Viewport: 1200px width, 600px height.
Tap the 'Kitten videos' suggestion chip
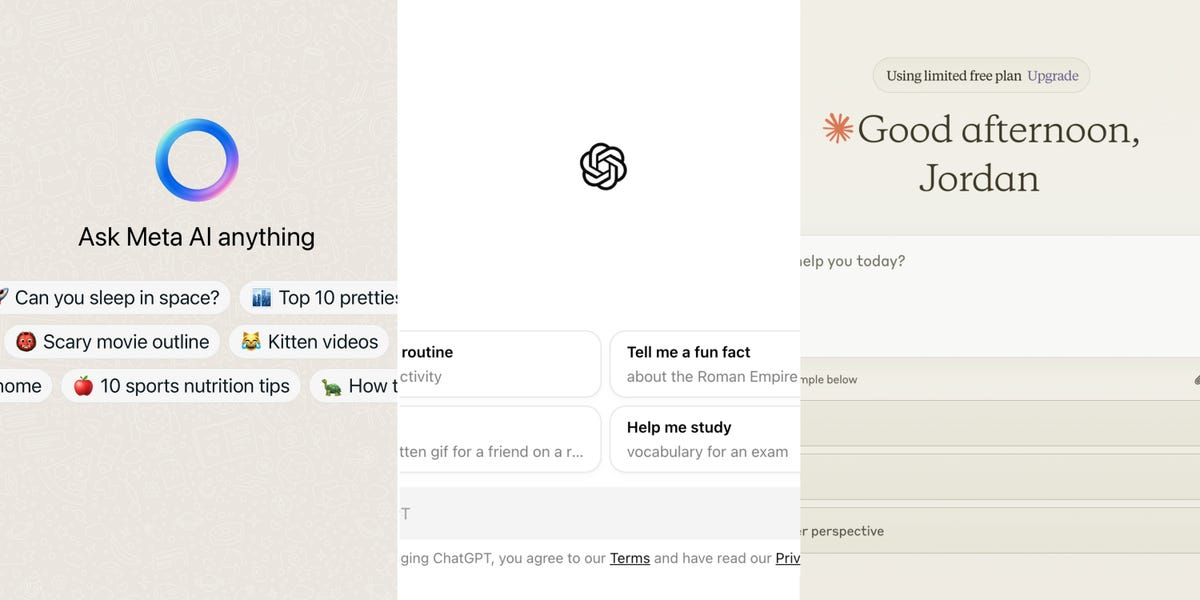click(309, 342)
